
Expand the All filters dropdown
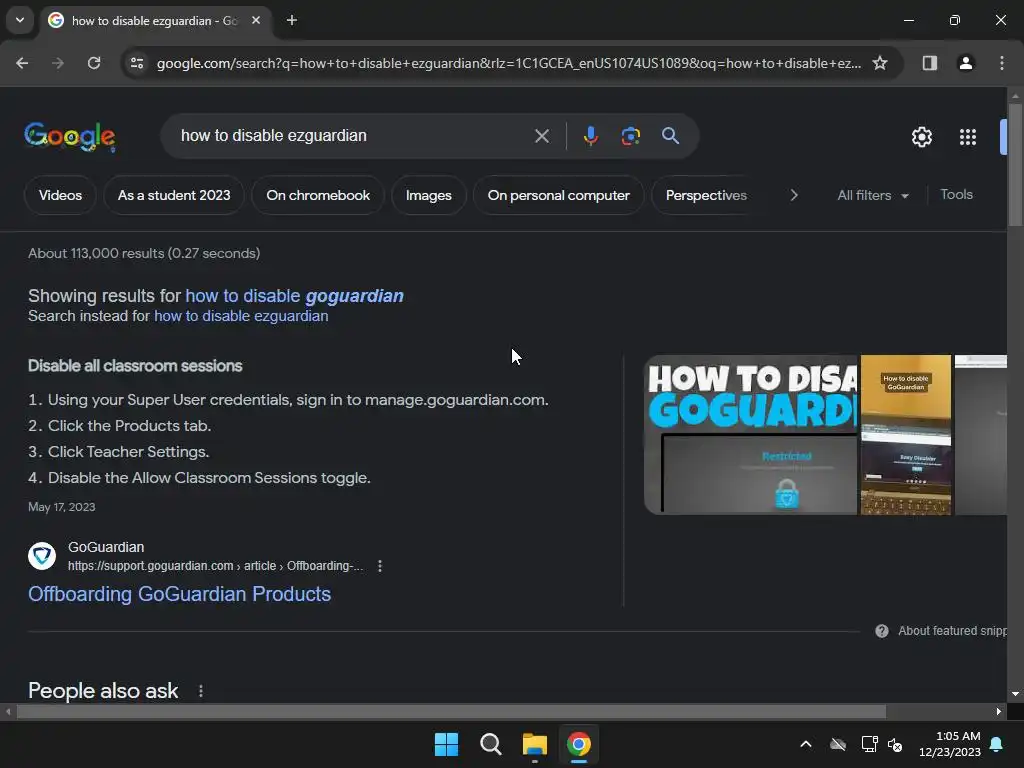click(872, 195)
